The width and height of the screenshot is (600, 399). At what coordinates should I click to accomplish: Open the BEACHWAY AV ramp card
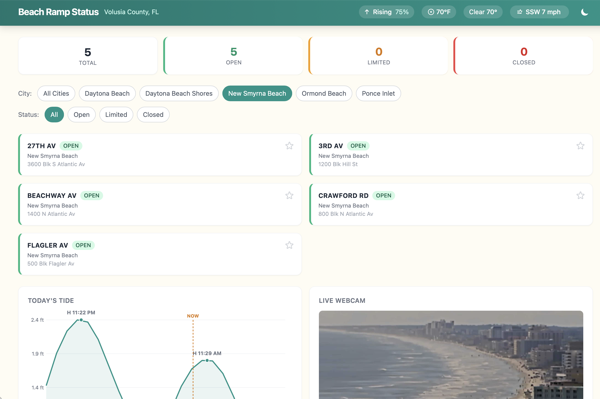[x=160, y=204]
